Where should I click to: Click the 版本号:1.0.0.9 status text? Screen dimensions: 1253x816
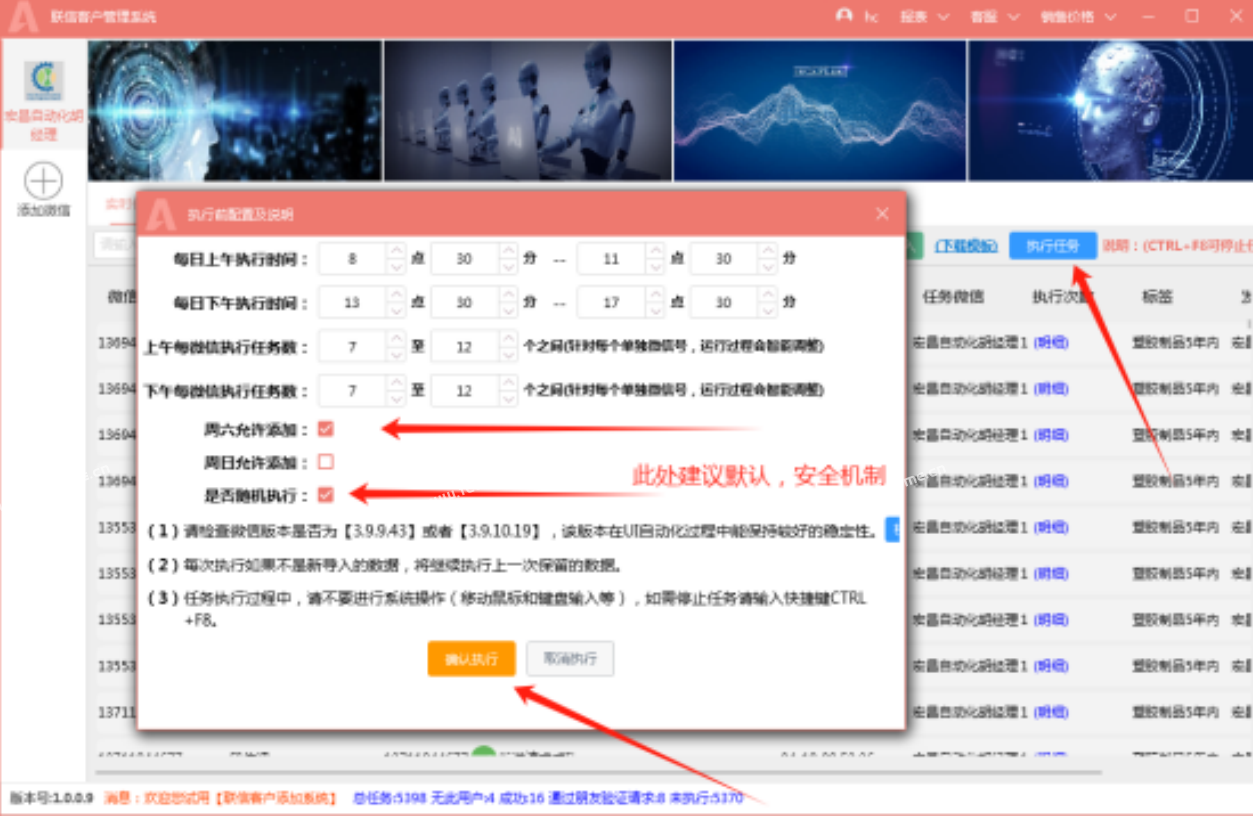[51, 798]
